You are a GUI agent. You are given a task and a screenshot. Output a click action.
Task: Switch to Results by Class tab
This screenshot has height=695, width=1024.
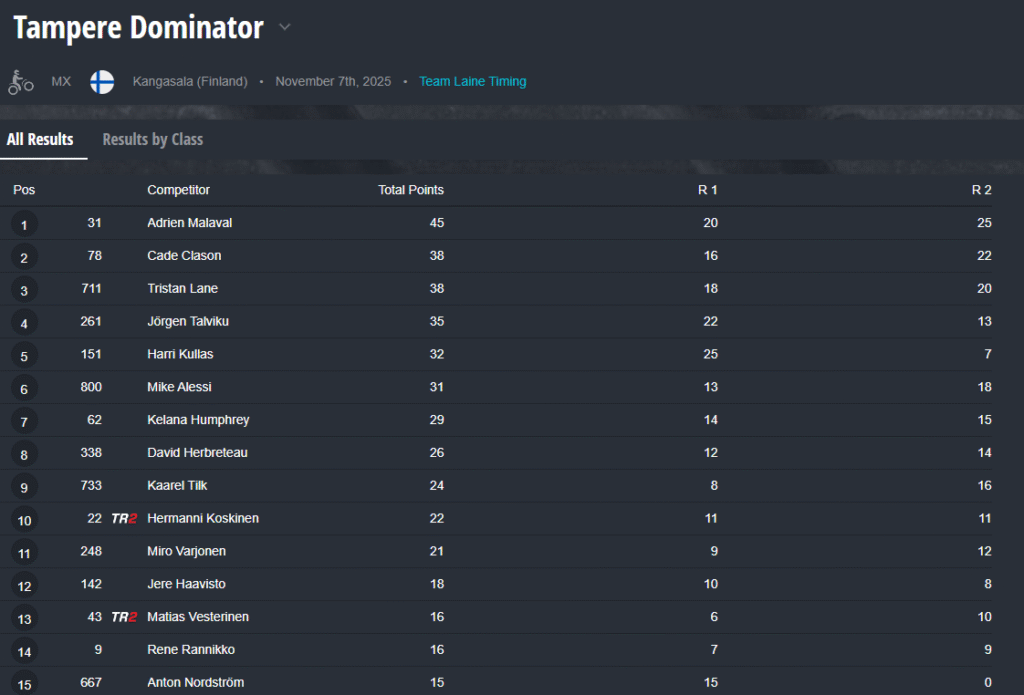tap(152, 140)
